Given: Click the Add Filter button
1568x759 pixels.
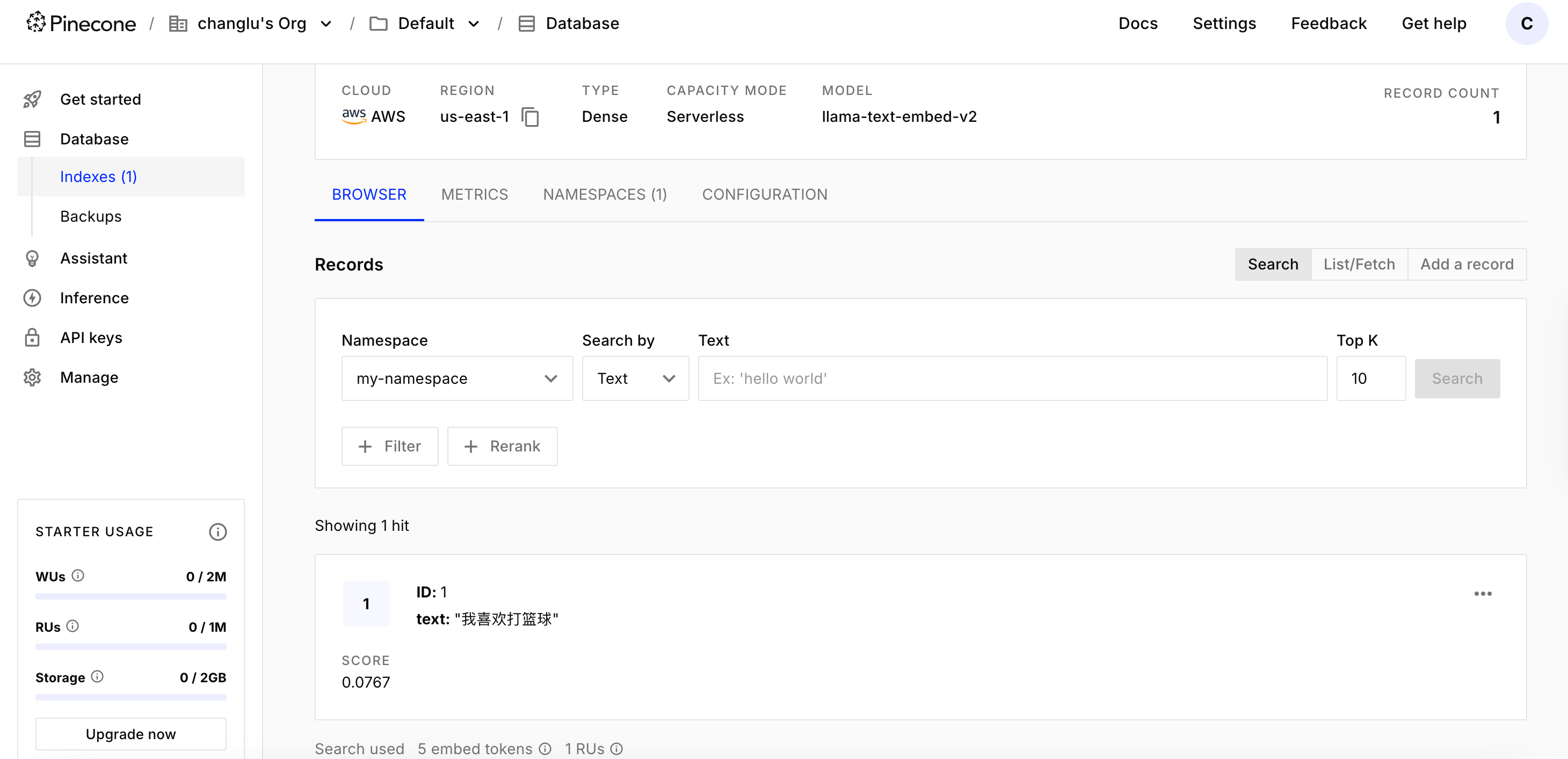Looking at the screenshot, I should point(389,446).
